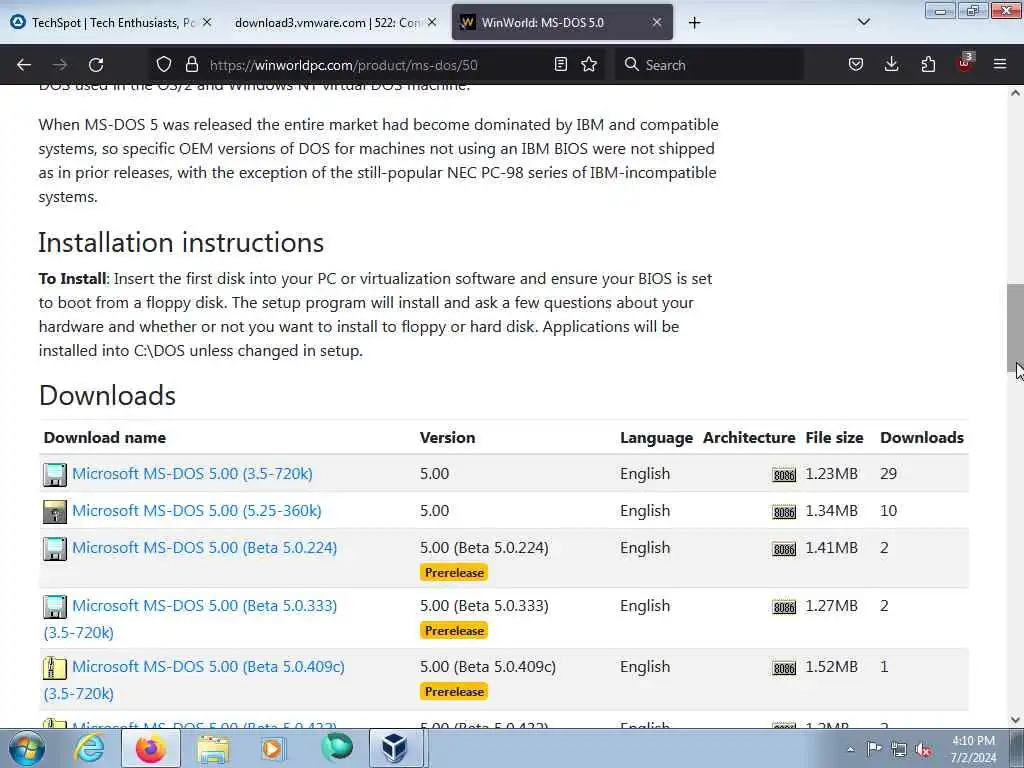The image size is (1024, 768).
Task: Close the download3.vmware.com tab
Action: coord(432,22)
